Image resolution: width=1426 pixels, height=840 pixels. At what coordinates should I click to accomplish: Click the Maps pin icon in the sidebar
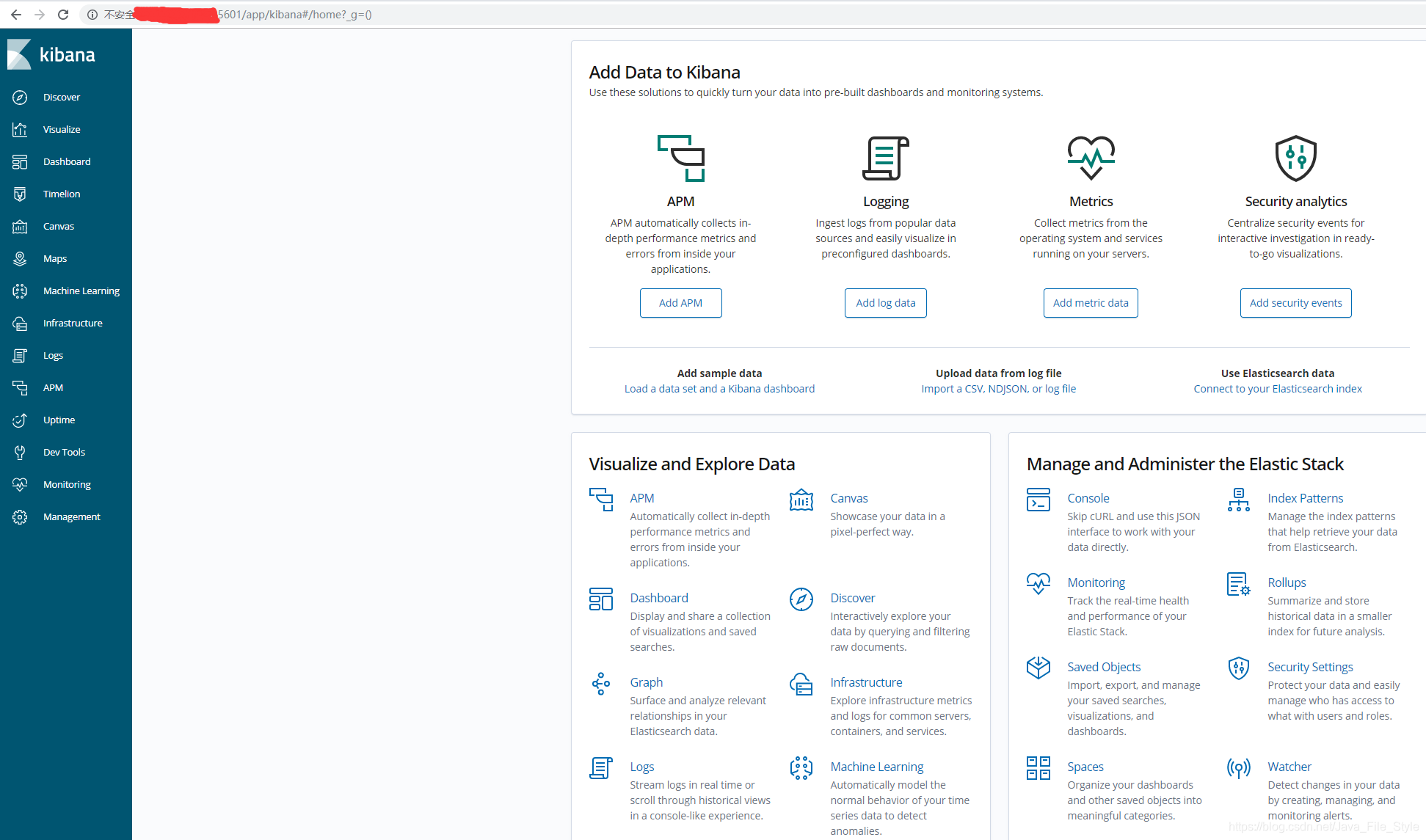20,259
